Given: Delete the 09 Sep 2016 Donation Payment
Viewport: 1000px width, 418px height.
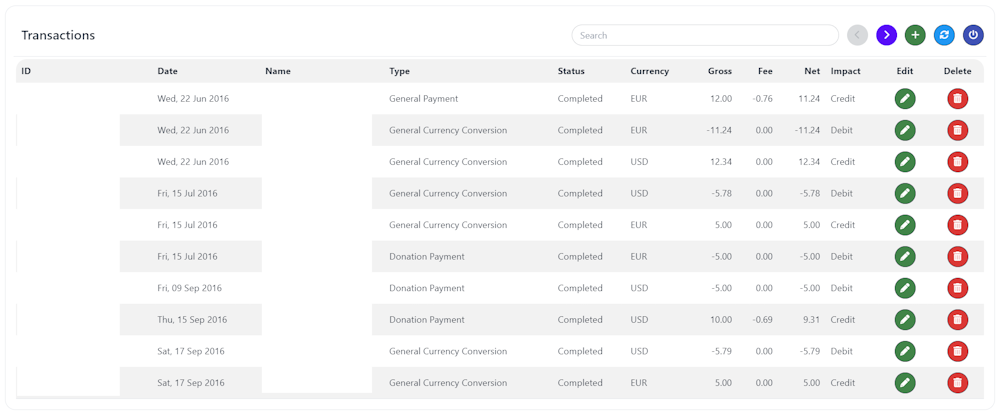Looking at the screenshot, I should pyautogui.click(x=957, y=288).
